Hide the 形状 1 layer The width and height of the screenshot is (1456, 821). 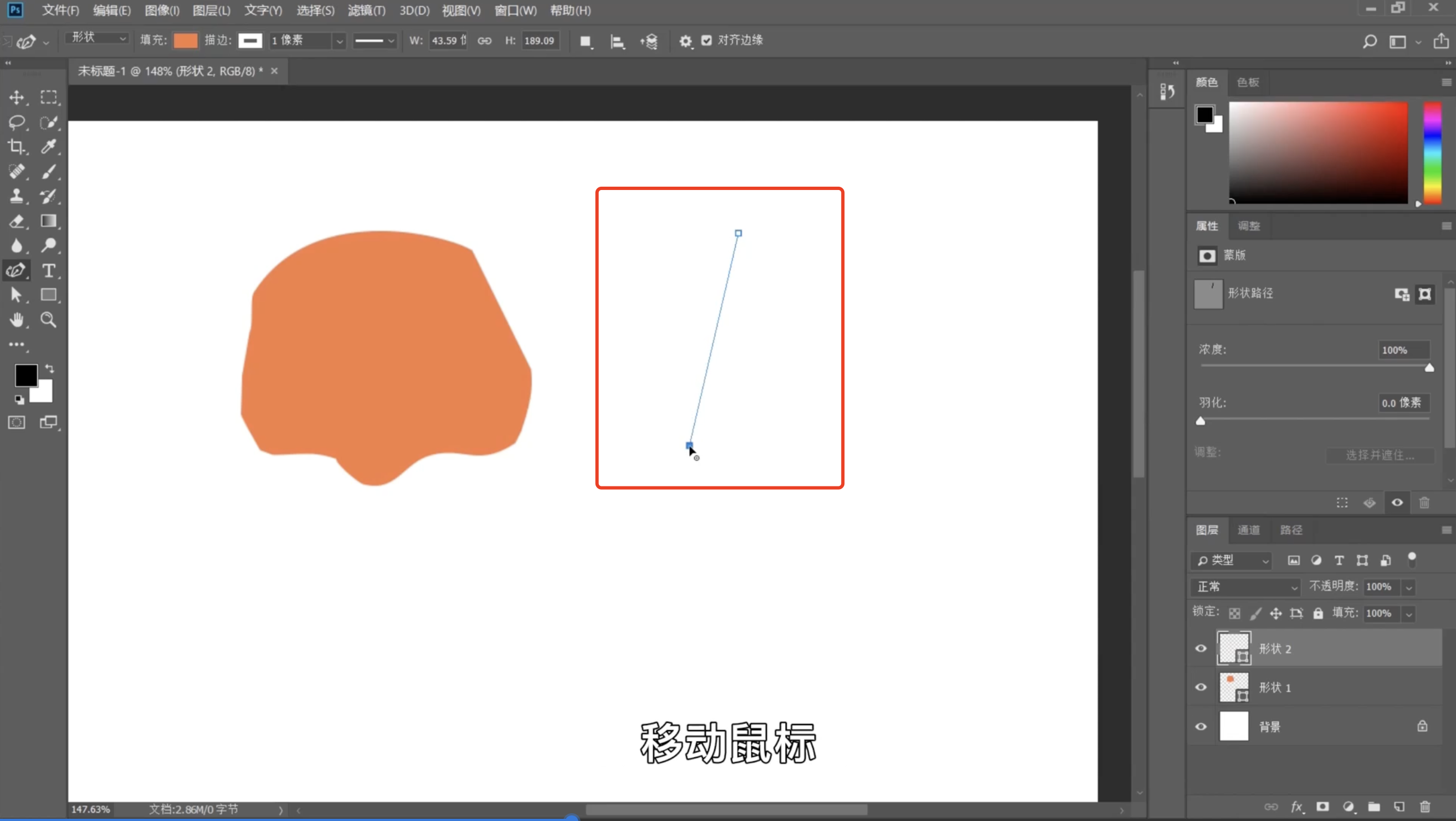pos(1201,687)
